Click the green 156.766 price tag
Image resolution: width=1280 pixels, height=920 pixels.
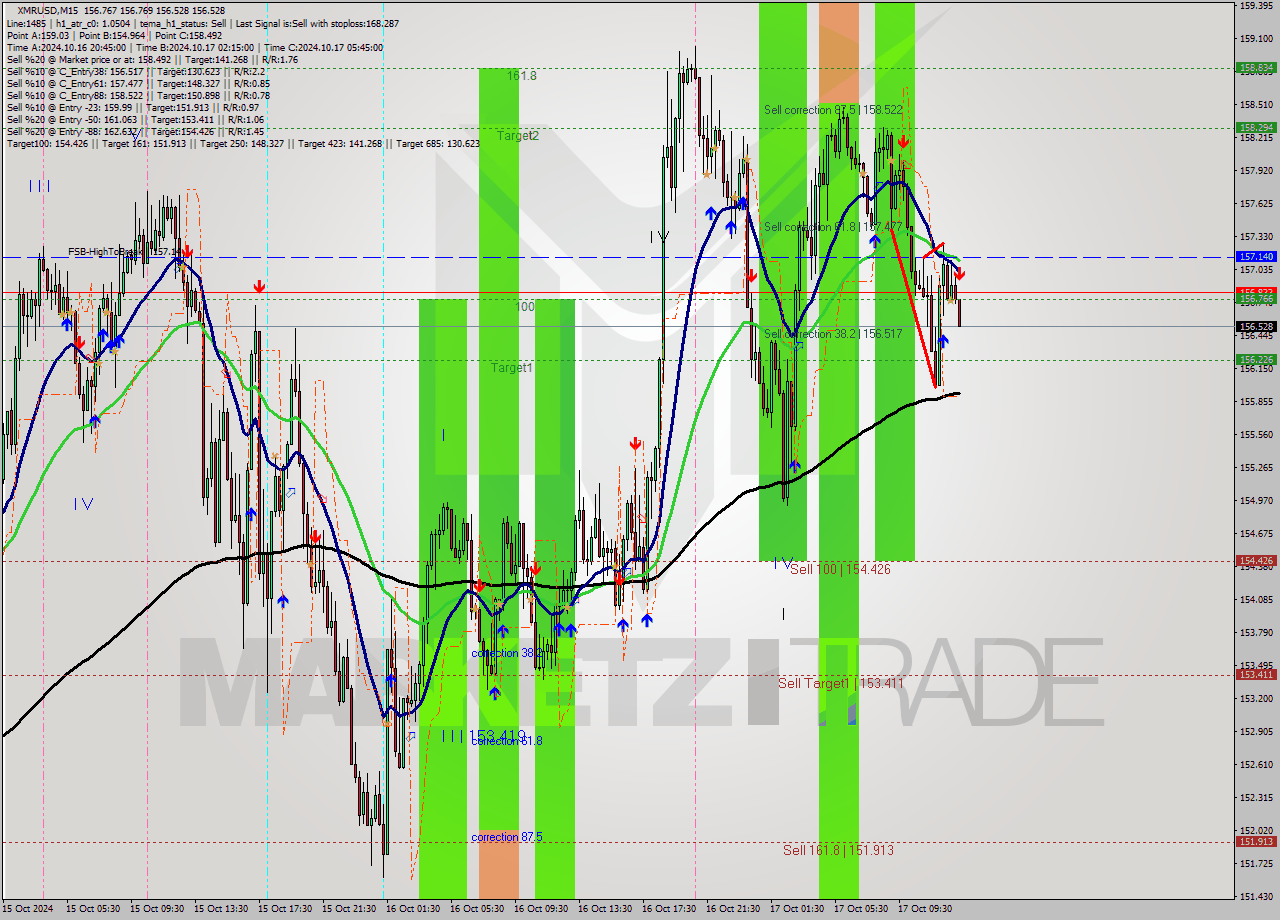point(1256,298)
